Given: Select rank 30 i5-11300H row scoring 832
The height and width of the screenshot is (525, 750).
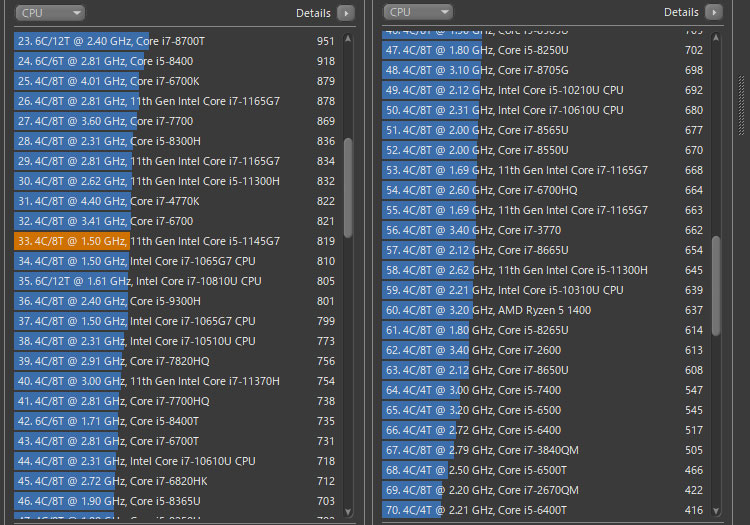Looking at the screenshot, I should tap(175, 181).
